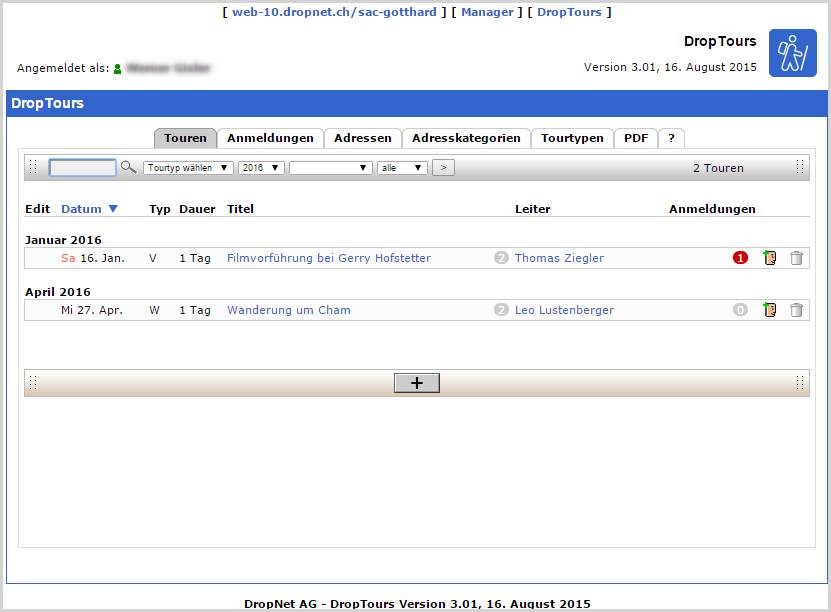Viewport: 831px width, 612px height.
Task: Click type 'W' in the Wanderung row
Action: click(x=154, y=310)
